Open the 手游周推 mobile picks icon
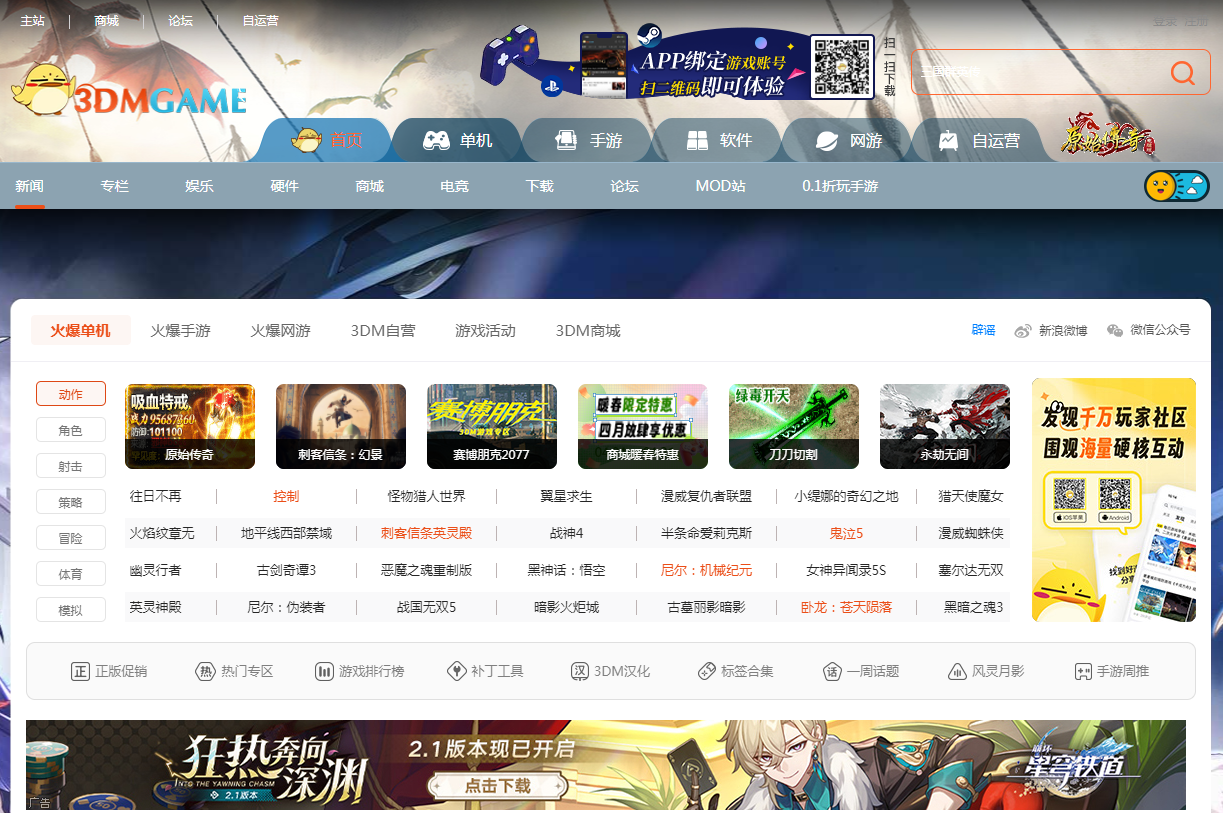The height and width of the screenshot is (813, 1223). (x=1082, y=671)
